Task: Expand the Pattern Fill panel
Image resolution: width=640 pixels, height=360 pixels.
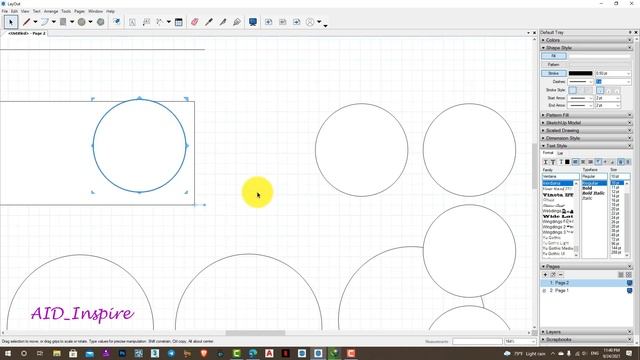Action: [x=587, y=115]
